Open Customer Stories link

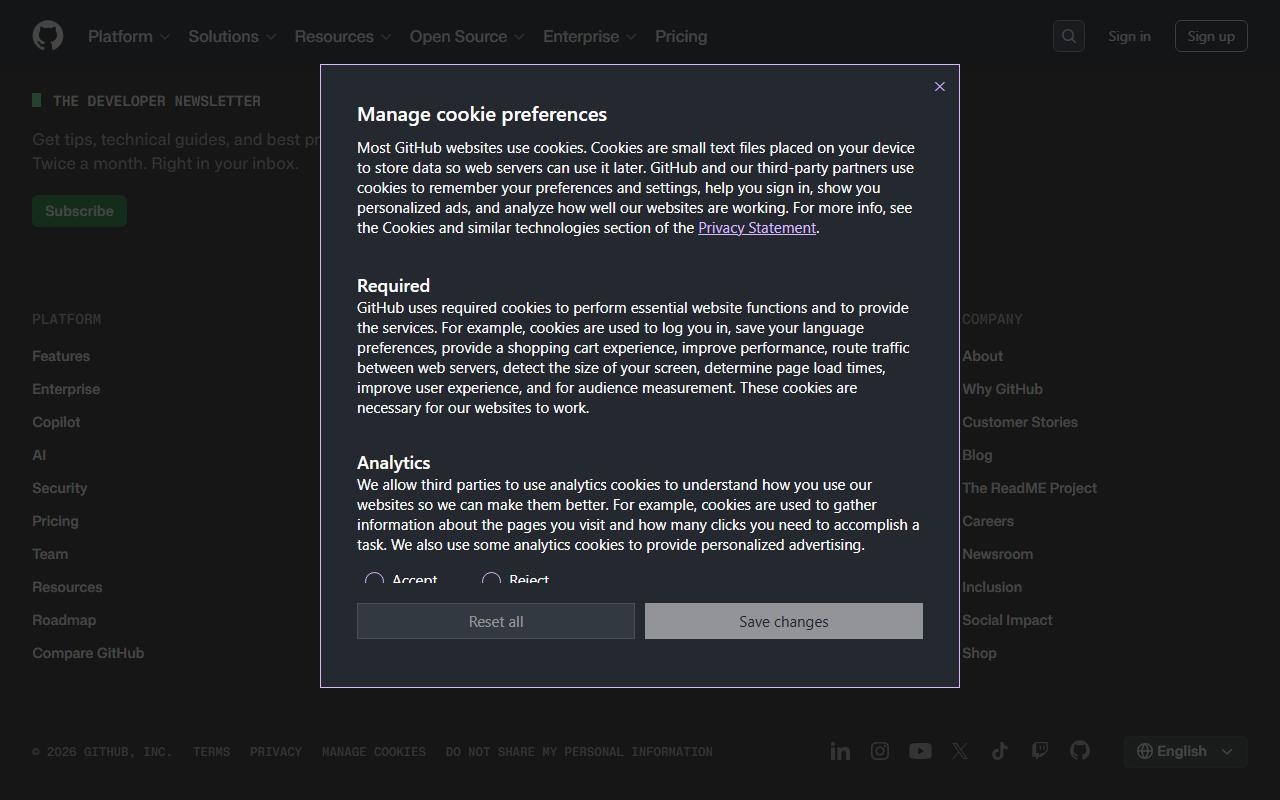(x=1020, y=422)
